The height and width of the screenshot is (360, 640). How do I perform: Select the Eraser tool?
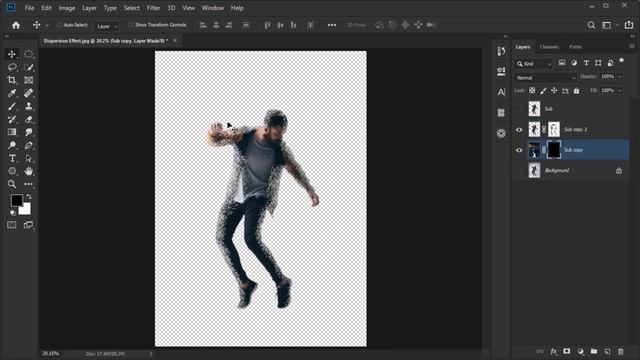(28, 119)
